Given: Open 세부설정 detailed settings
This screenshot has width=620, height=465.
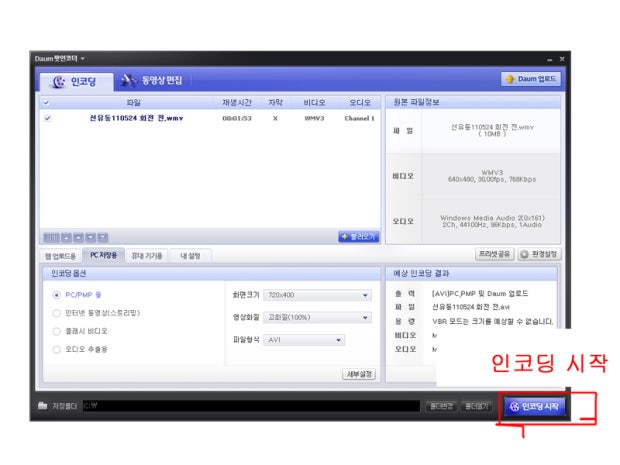Looking at the screenshot, I should pyautogui.click(x=359, y=374).
